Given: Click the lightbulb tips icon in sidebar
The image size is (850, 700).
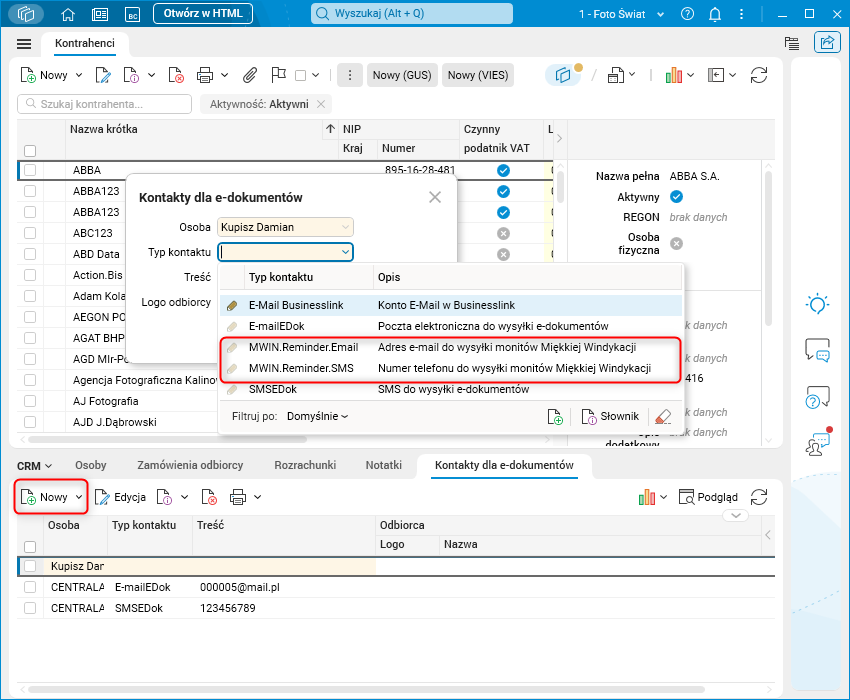Looking at the screenshot, I should click(817, 304).
